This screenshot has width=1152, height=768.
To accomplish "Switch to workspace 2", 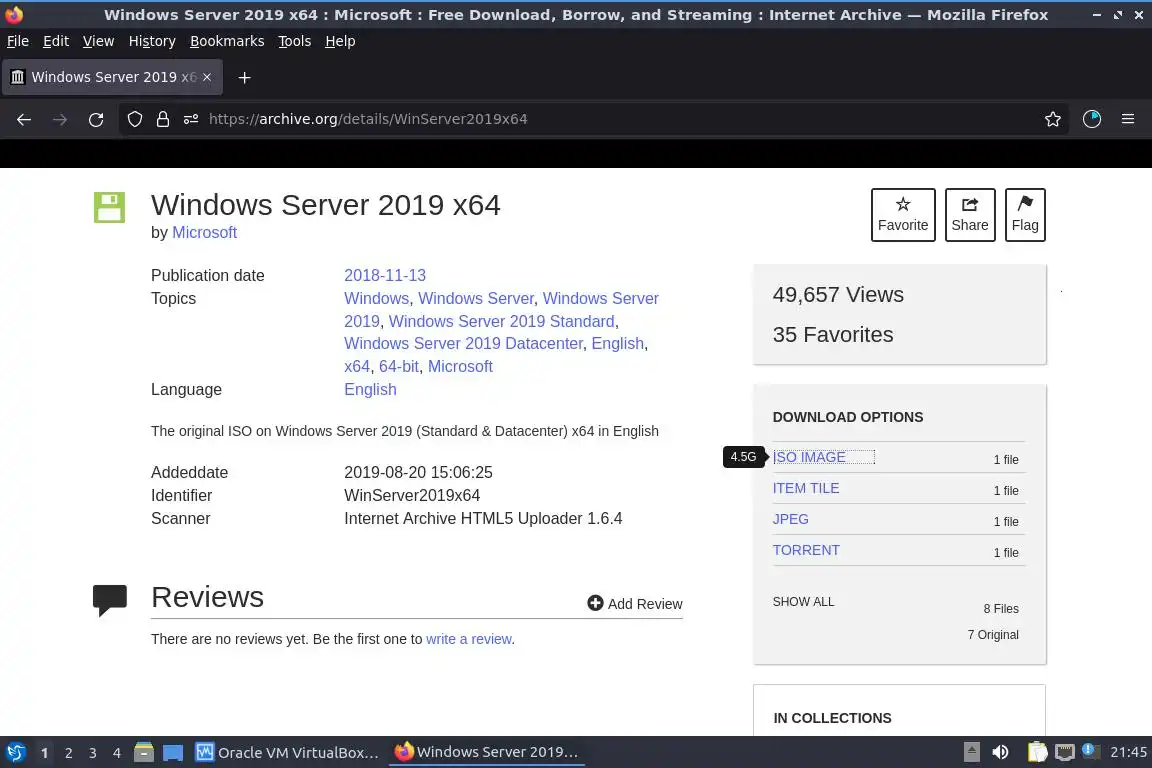I will pos(68,753).
